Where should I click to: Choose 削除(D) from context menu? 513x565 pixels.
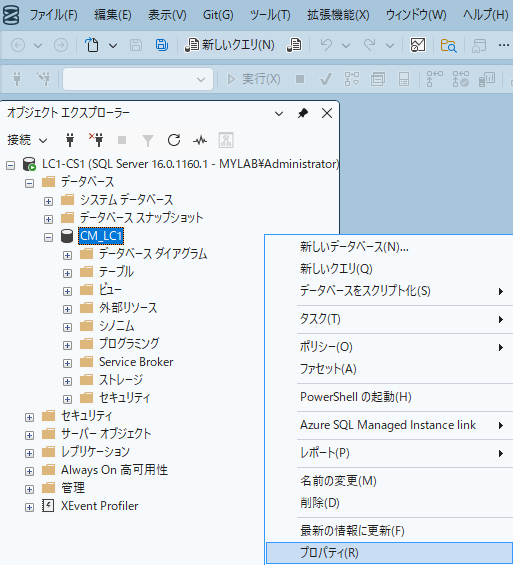[389, 503]
